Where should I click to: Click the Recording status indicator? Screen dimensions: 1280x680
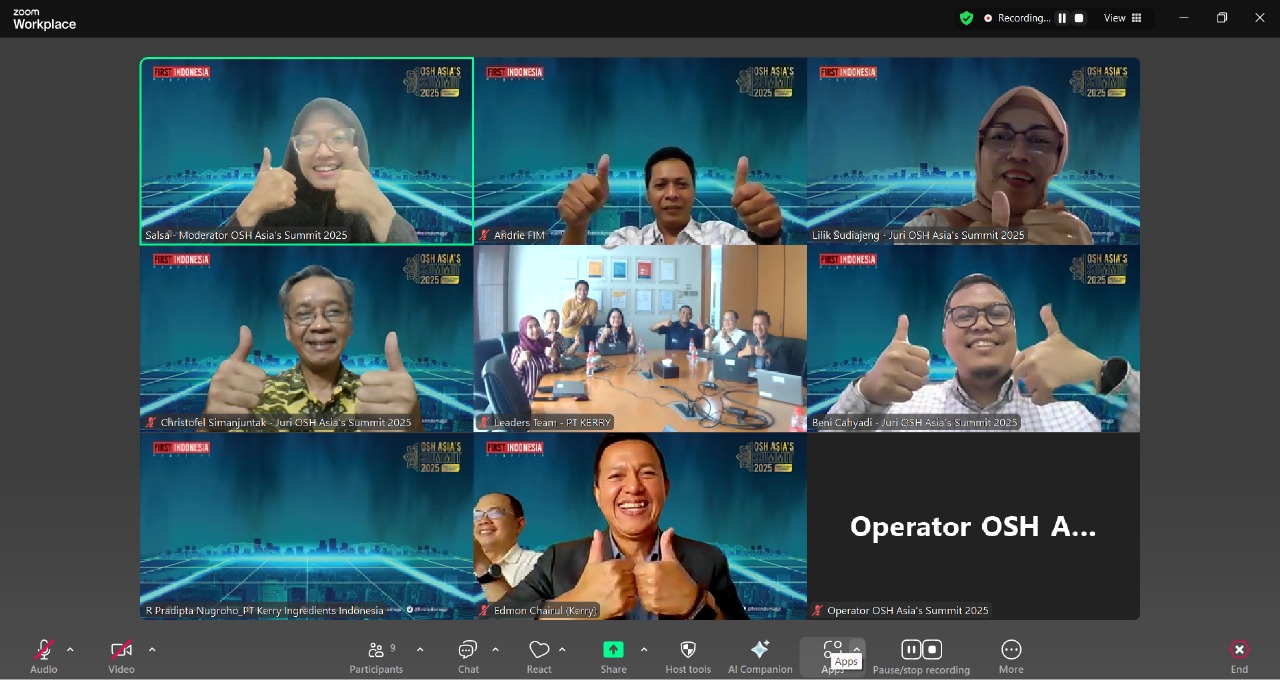tap(1017, 18)
